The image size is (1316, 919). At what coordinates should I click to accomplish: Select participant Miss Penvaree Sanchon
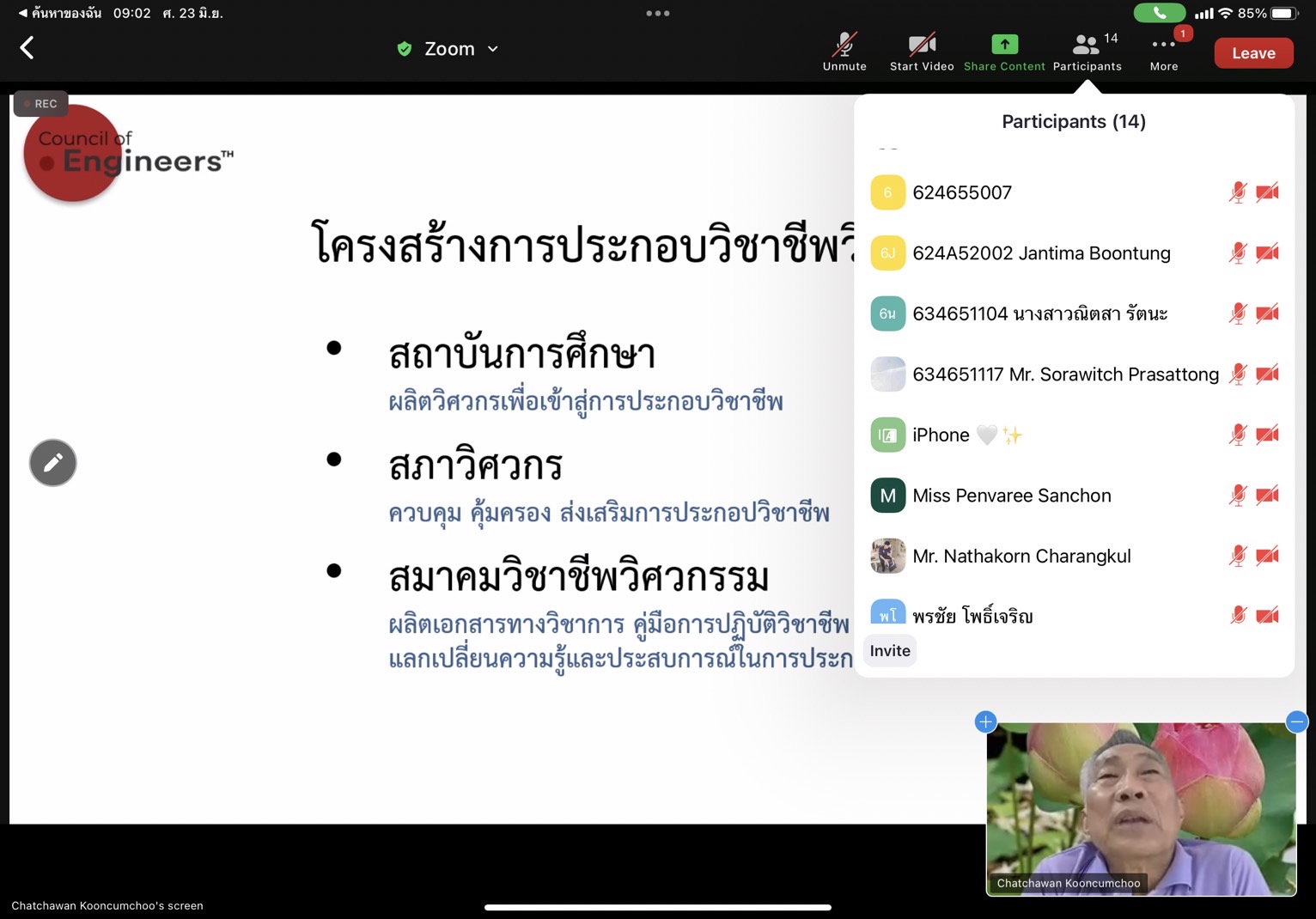(x=1012, y=496)
